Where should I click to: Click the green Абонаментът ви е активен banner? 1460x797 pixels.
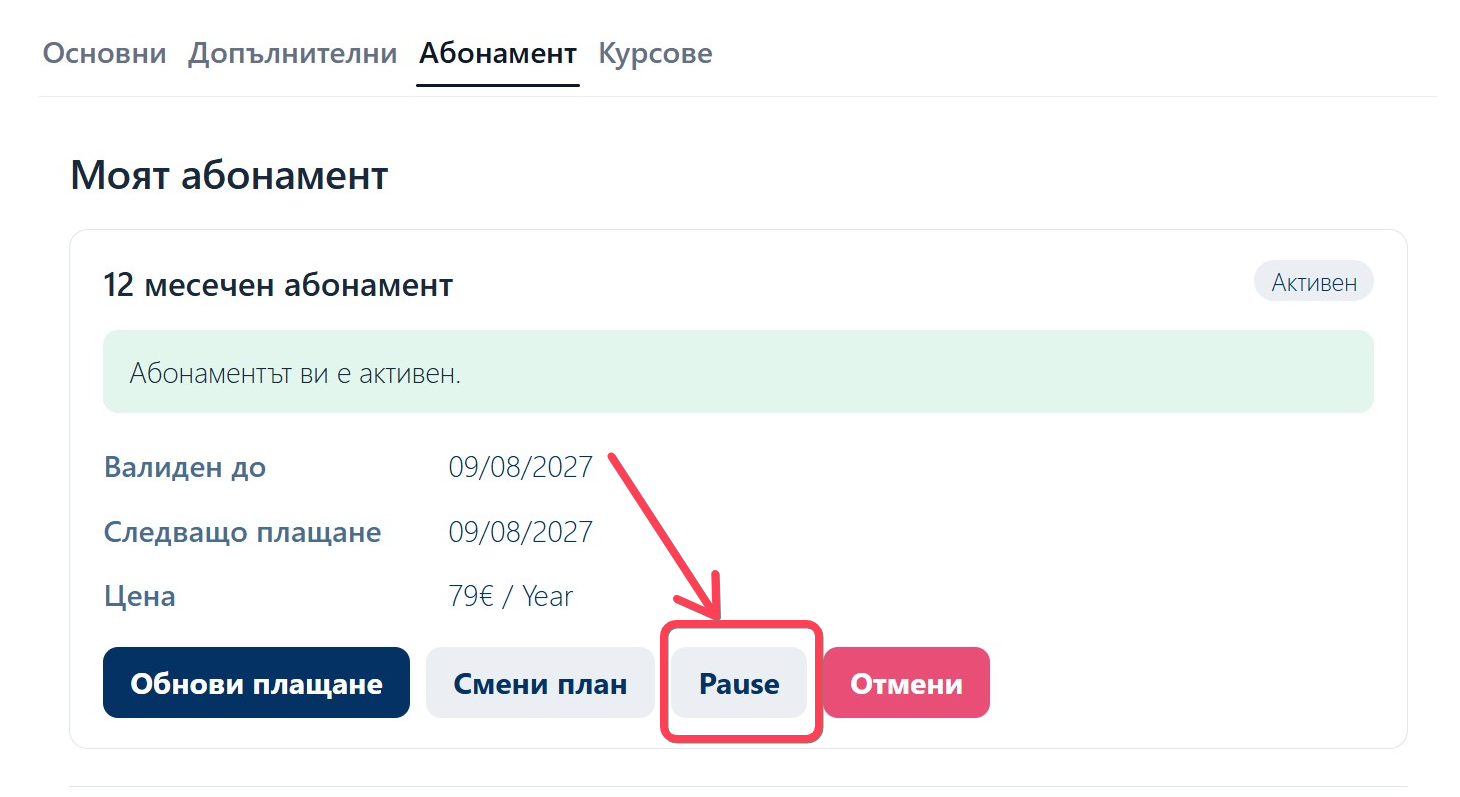point(738,372)
